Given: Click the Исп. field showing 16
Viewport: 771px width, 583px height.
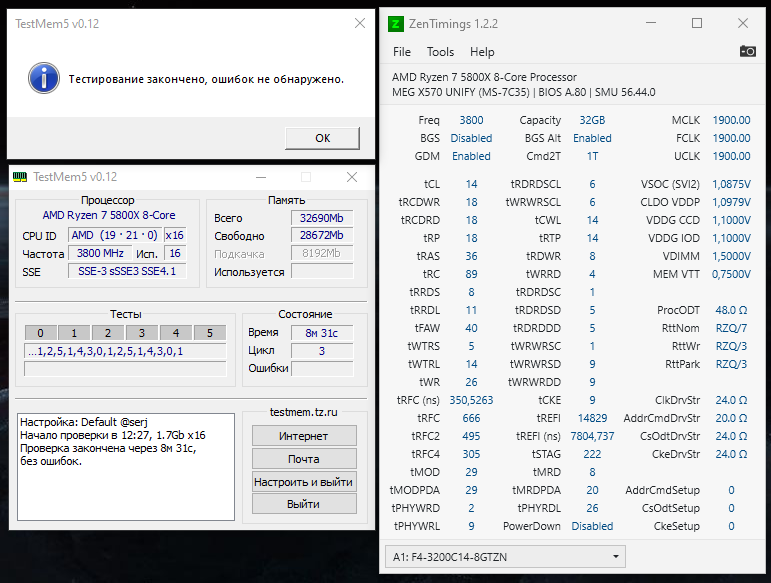Looking at the screenshot, I should pos(175,253).
